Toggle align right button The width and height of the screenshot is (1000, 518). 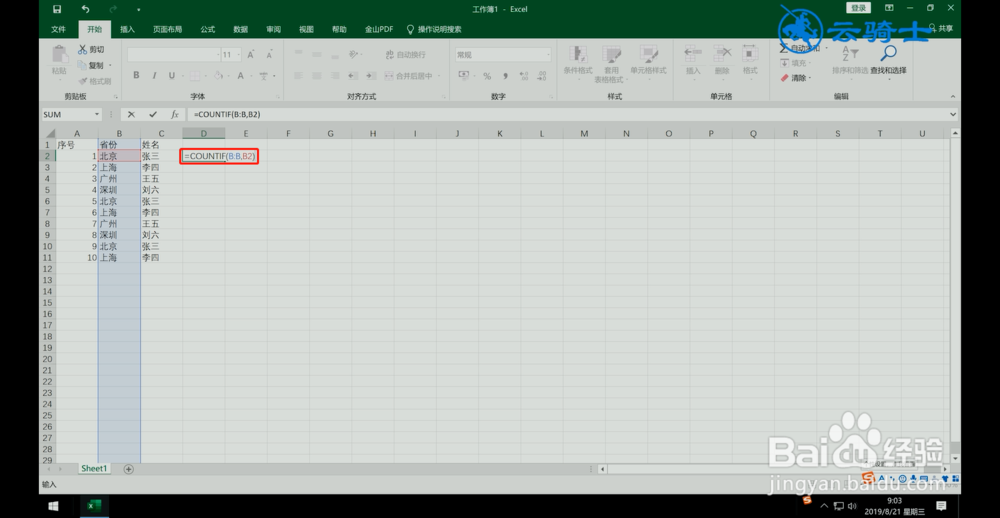334,76
